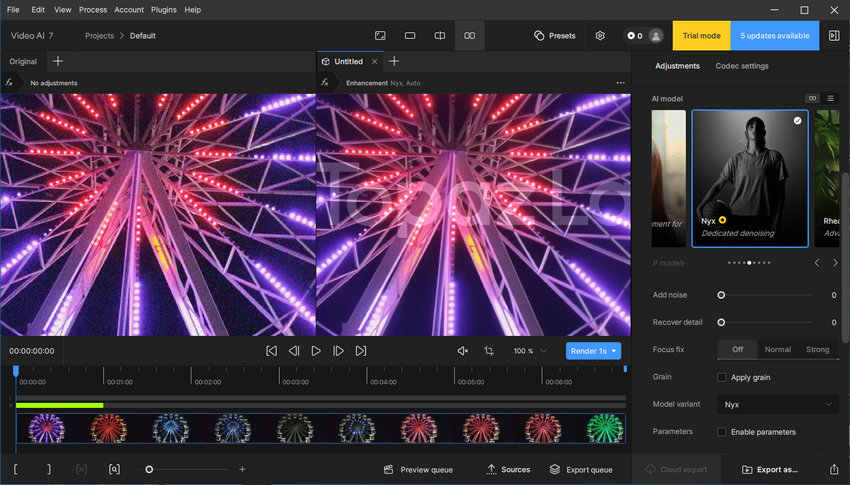Open the Render 1s dropdown arrow
Viewport: 850px width, 485px height.
pos(615,351)
